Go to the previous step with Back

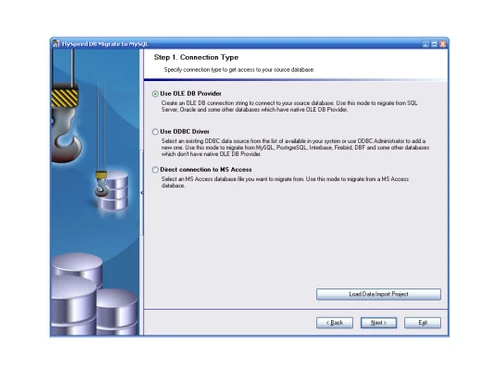[x=334, y=323]
